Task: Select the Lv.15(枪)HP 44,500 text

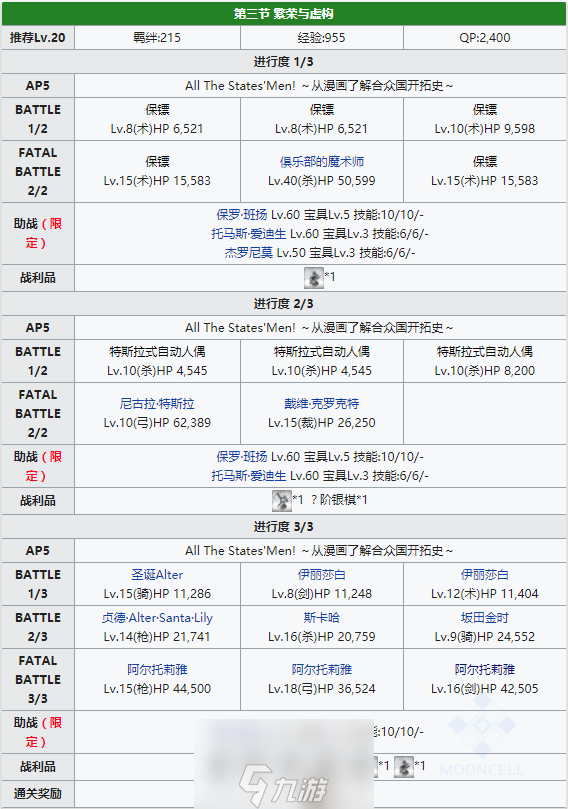Action: 157,689
